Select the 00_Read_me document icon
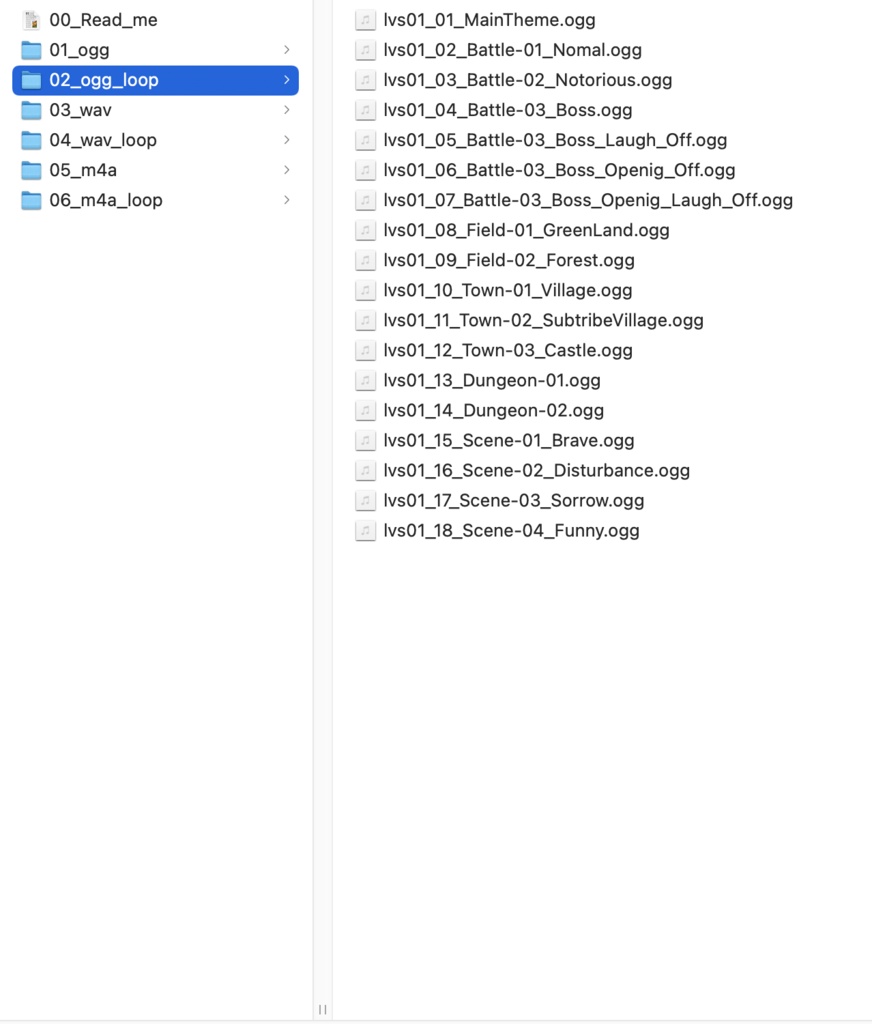 31,20
